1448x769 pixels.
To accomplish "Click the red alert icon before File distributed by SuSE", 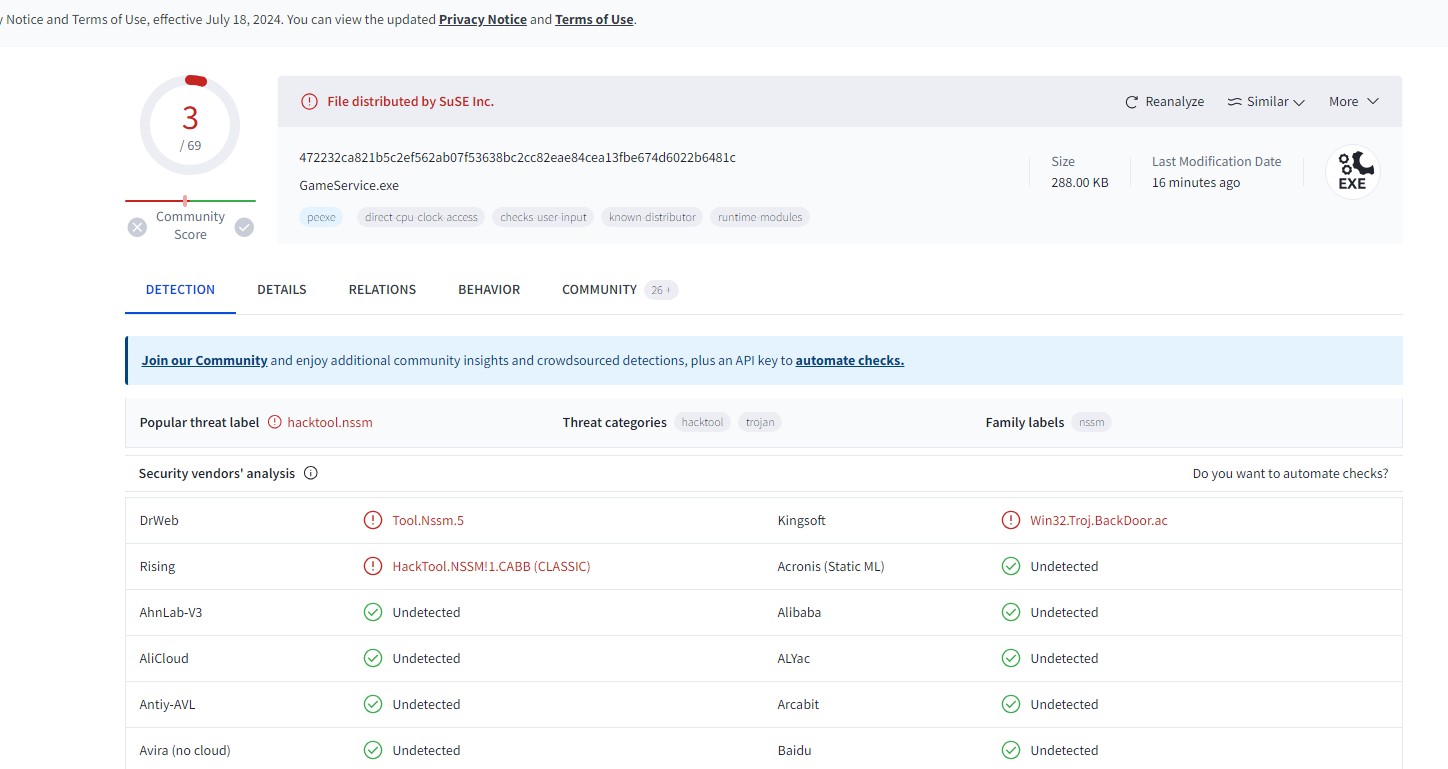I will coord(309,101).
